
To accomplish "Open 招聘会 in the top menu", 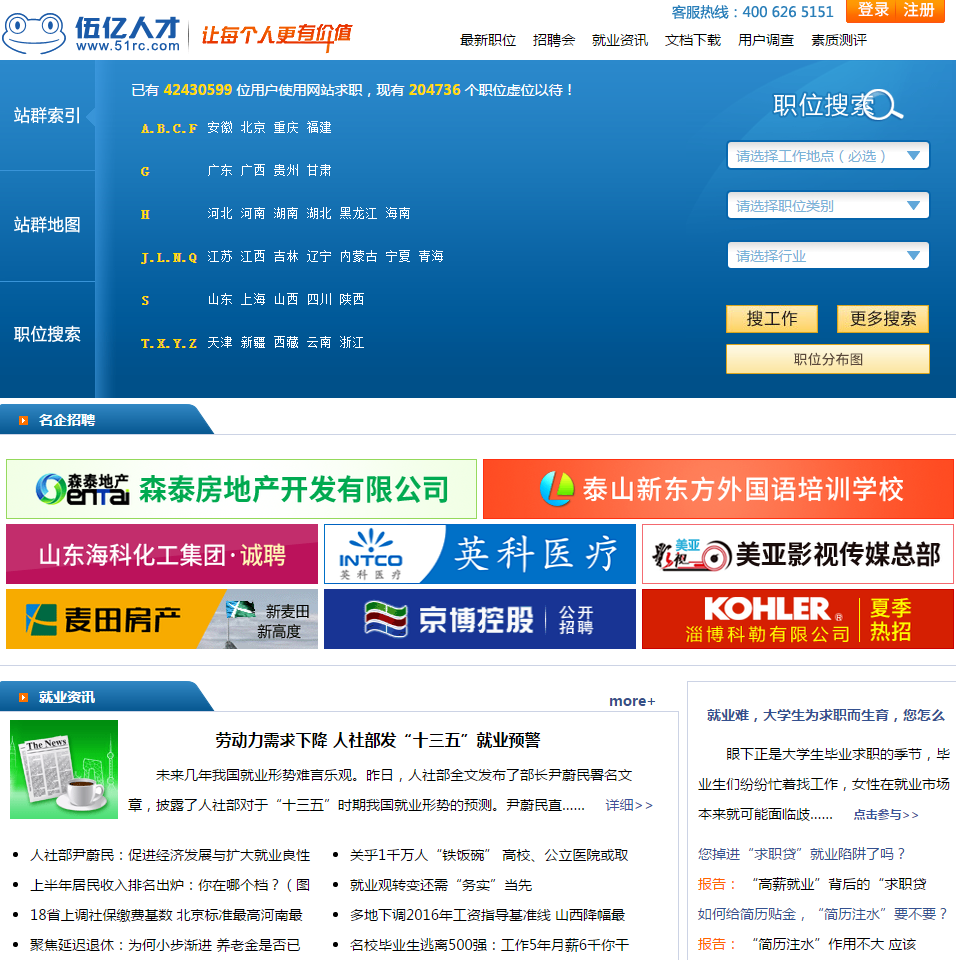I will 554,40.
